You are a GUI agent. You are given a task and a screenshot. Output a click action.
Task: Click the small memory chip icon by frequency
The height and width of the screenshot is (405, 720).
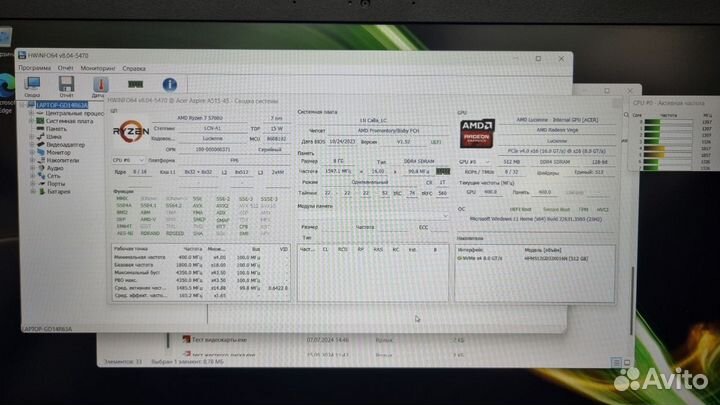pyautogui.click(x=443, y=171)
